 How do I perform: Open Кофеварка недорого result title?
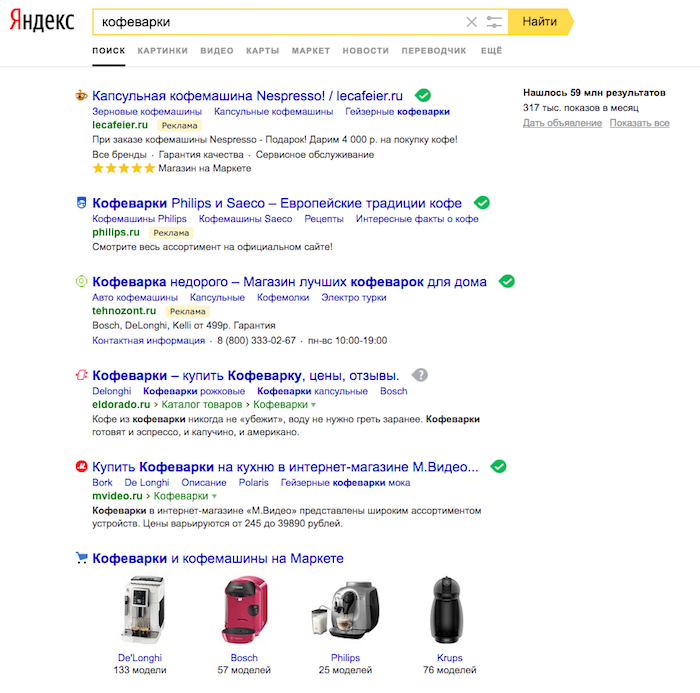[x=289, y=282]
